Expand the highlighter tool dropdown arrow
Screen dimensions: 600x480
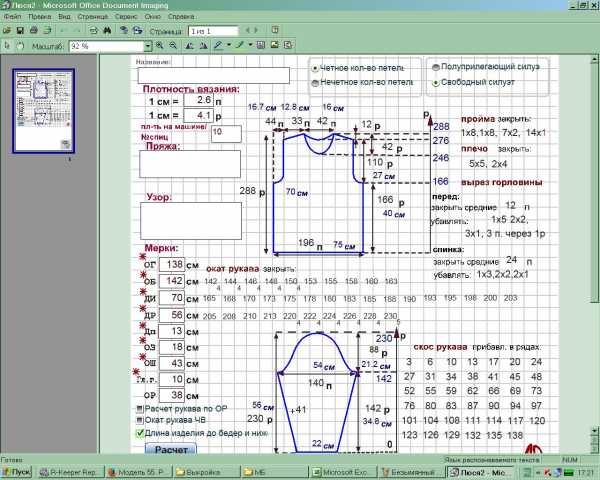pyautogui.click(x=250, y=46)
